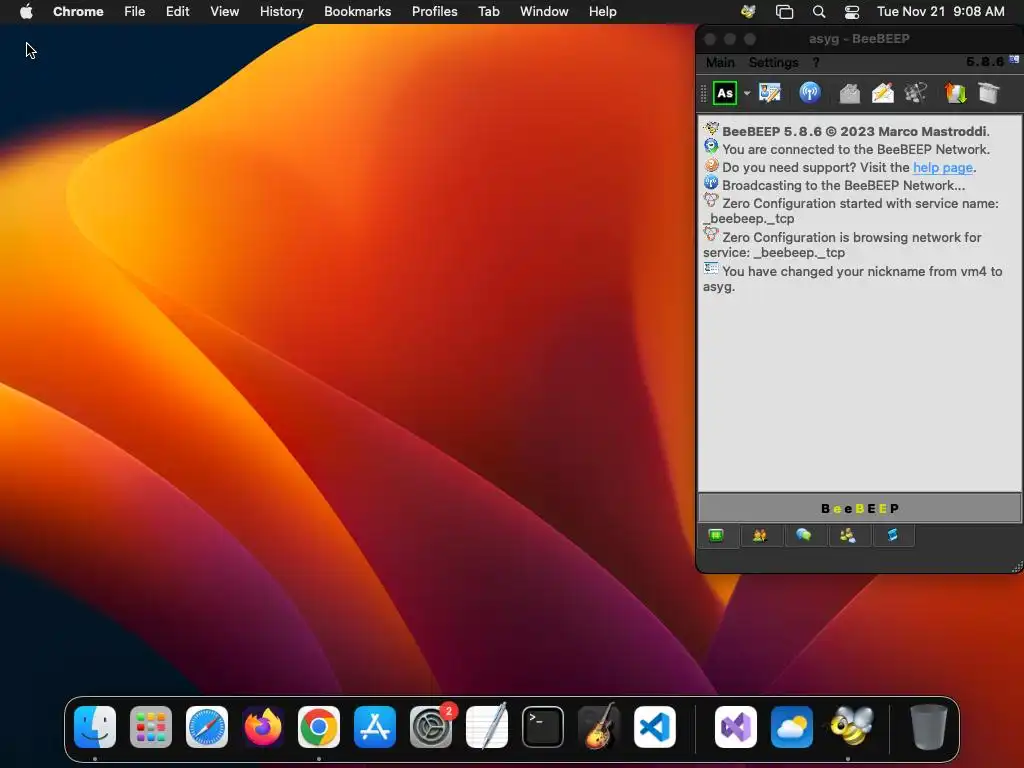
Task: Open the file transfer arrows icon
Action: [955, 93]
